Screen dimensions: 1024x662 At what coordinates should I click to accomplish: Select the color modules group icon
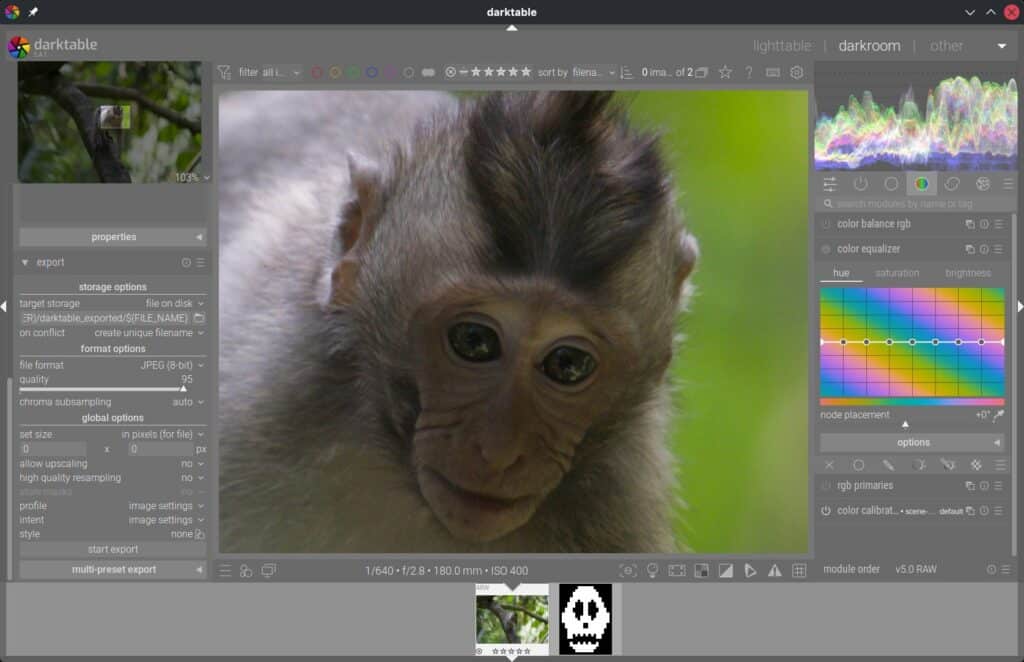click(x=921, y=184)
